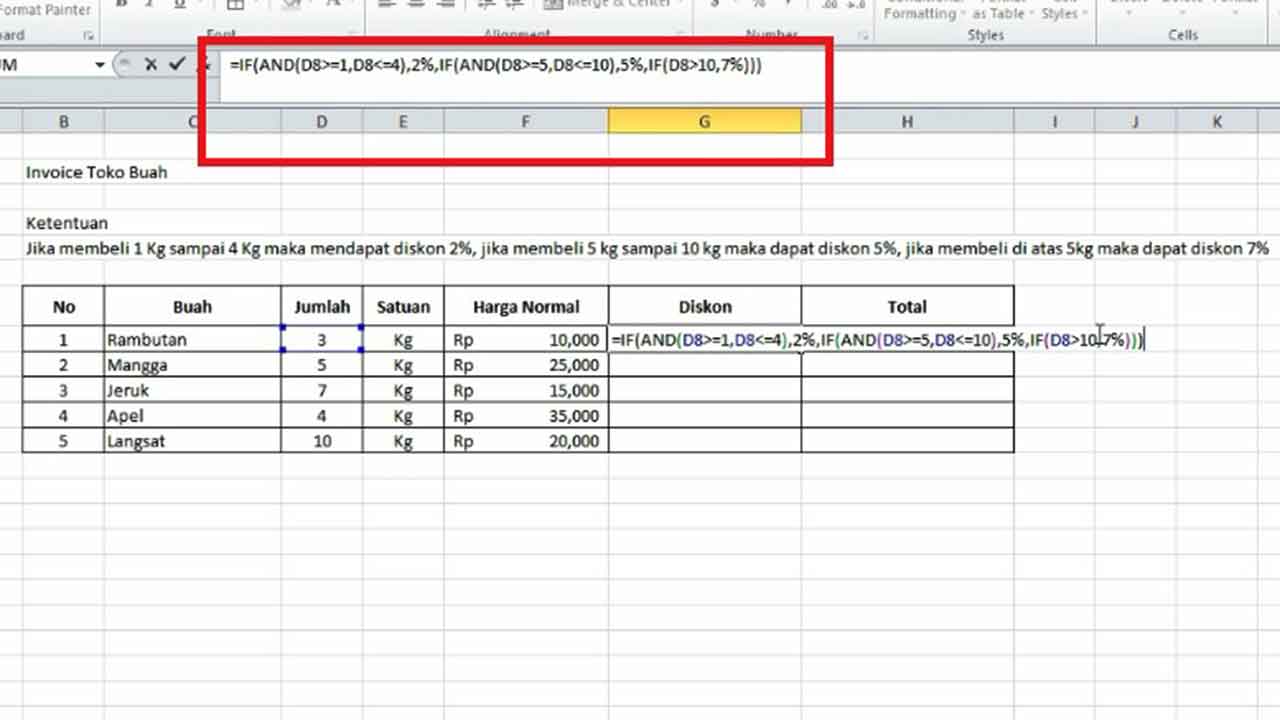Click the in-cell formula in Rambutan's Diskon cell

877,340
